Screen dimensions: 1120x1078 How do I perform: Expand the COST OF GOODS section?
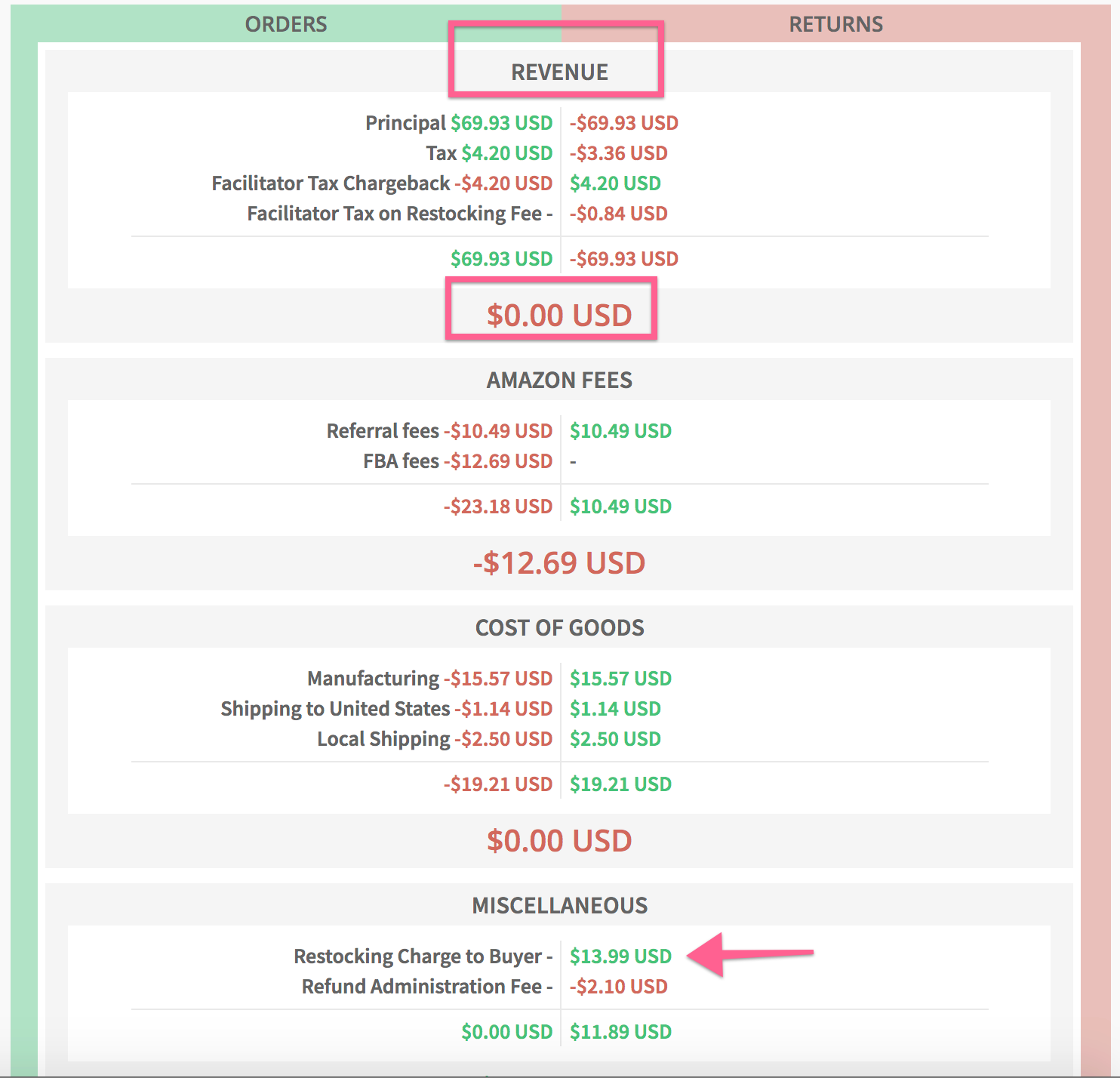[x=558, y=627]
